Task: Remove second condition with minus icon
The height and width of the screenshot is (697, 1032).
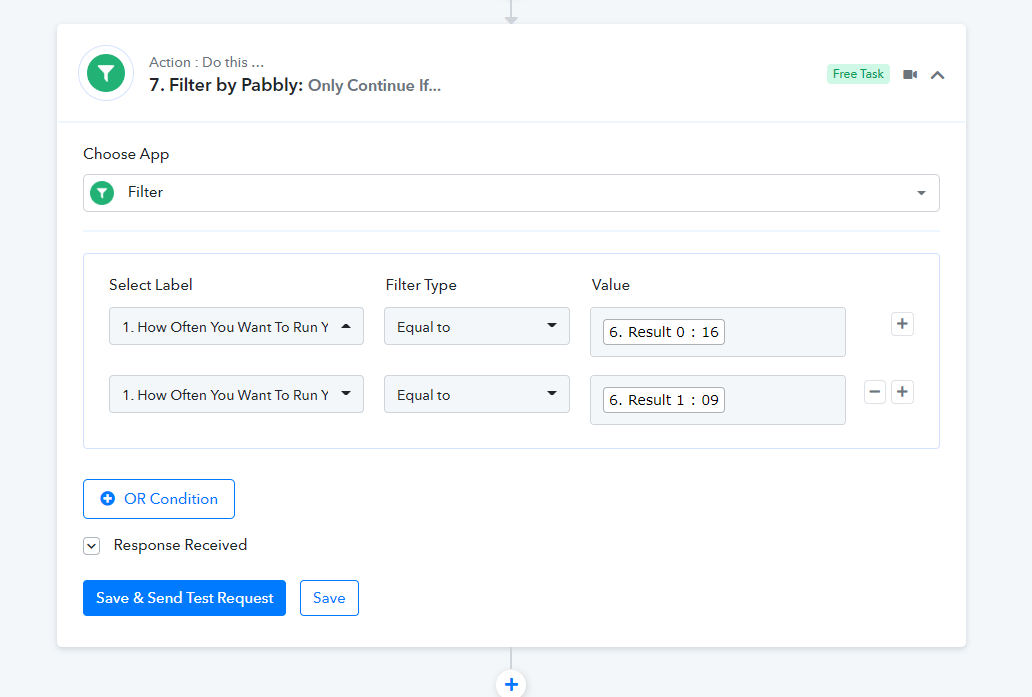Action: [x=874, y=392]
